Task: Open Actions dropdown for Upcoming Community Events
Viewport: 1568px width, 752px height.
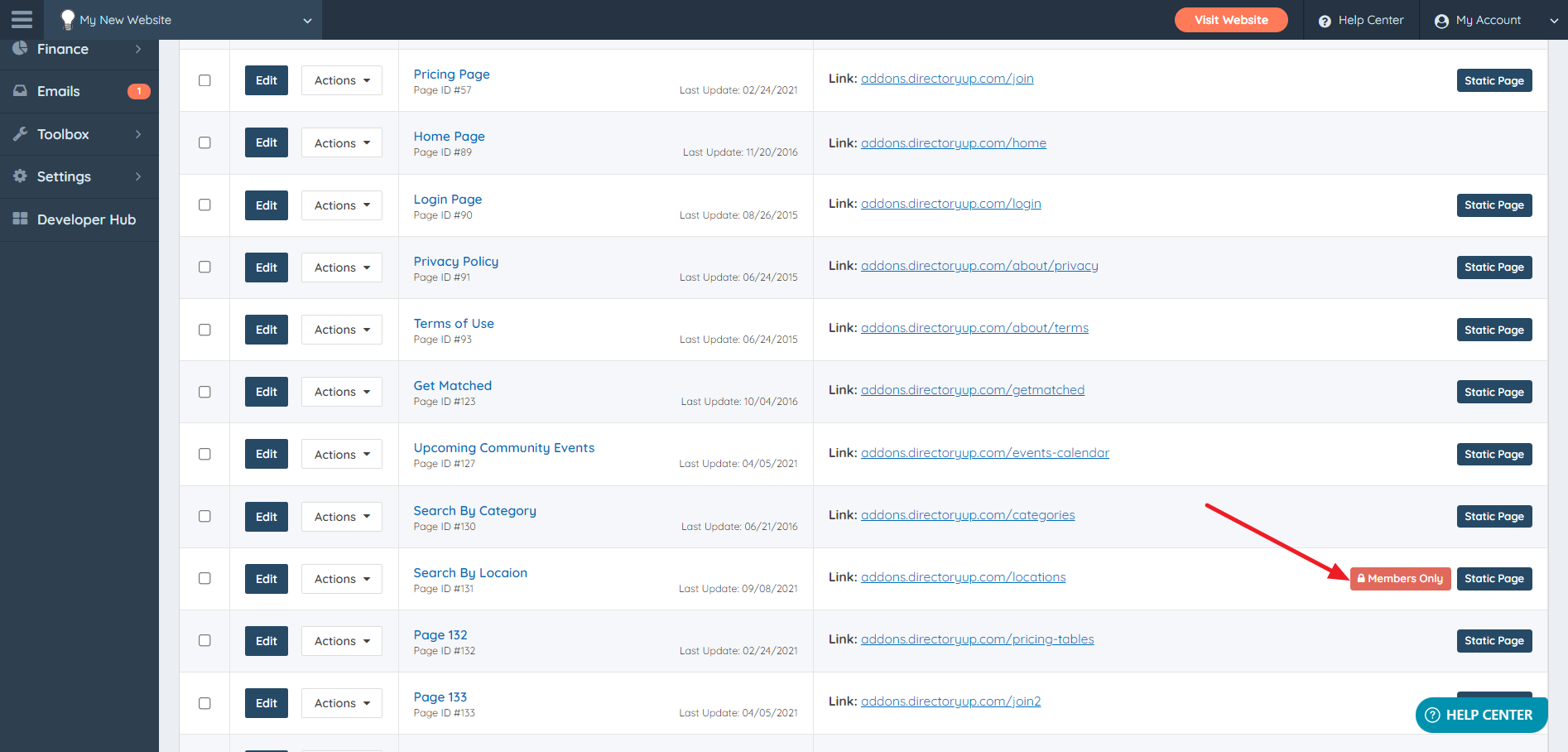Action: (342, 455)
